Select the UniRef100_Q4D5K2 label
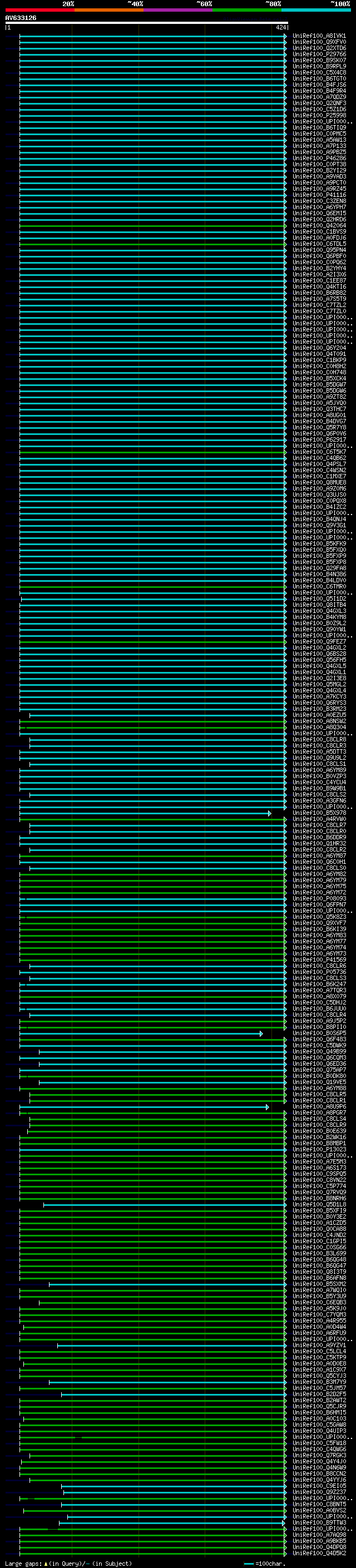 coord(319,1554)
